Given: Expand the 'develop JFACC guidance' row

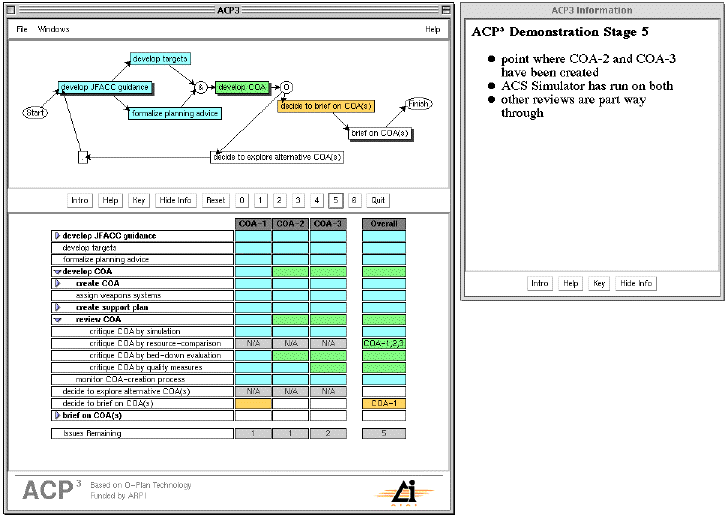Looking at the screenshot, I should 57,236.
